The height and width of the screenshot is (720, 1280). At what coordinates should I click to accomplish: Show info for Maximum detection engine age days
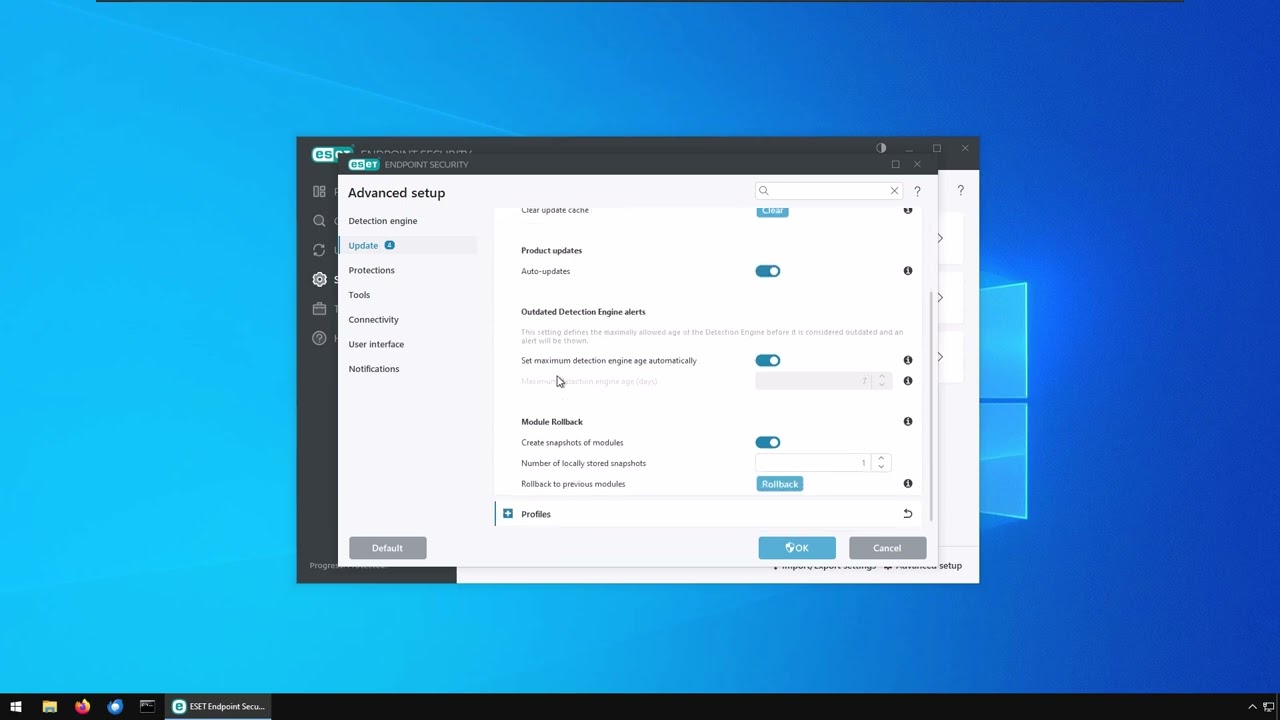click(x=908, y=381)
